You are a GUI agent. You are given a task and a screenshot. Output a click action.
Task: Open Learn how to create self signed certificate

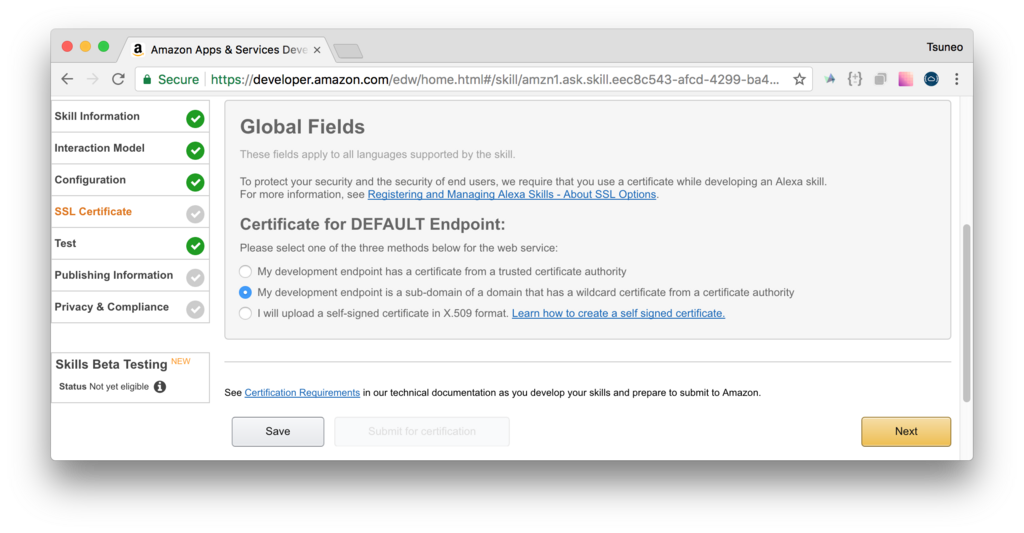tap(618, 314)
